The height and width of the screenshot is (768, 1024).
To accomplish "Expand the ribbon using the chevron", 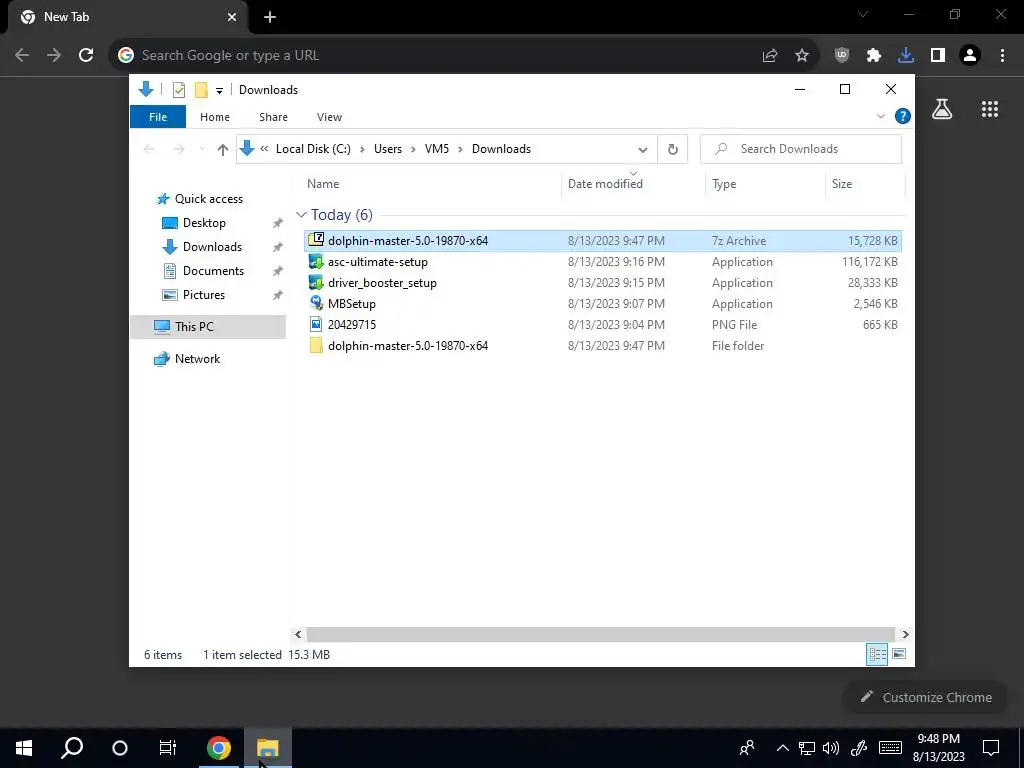I will (880, 116).
